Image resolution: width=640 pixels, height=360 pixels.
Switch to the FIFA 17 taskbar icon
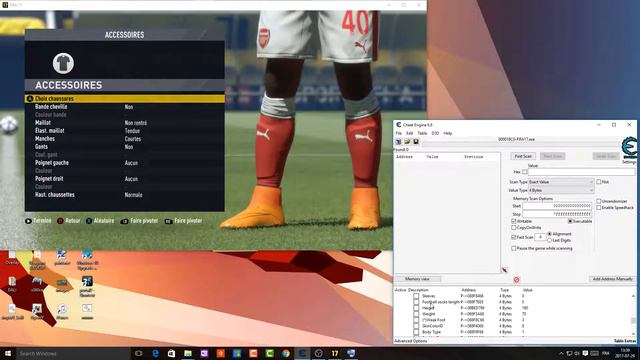coord(335,353)
